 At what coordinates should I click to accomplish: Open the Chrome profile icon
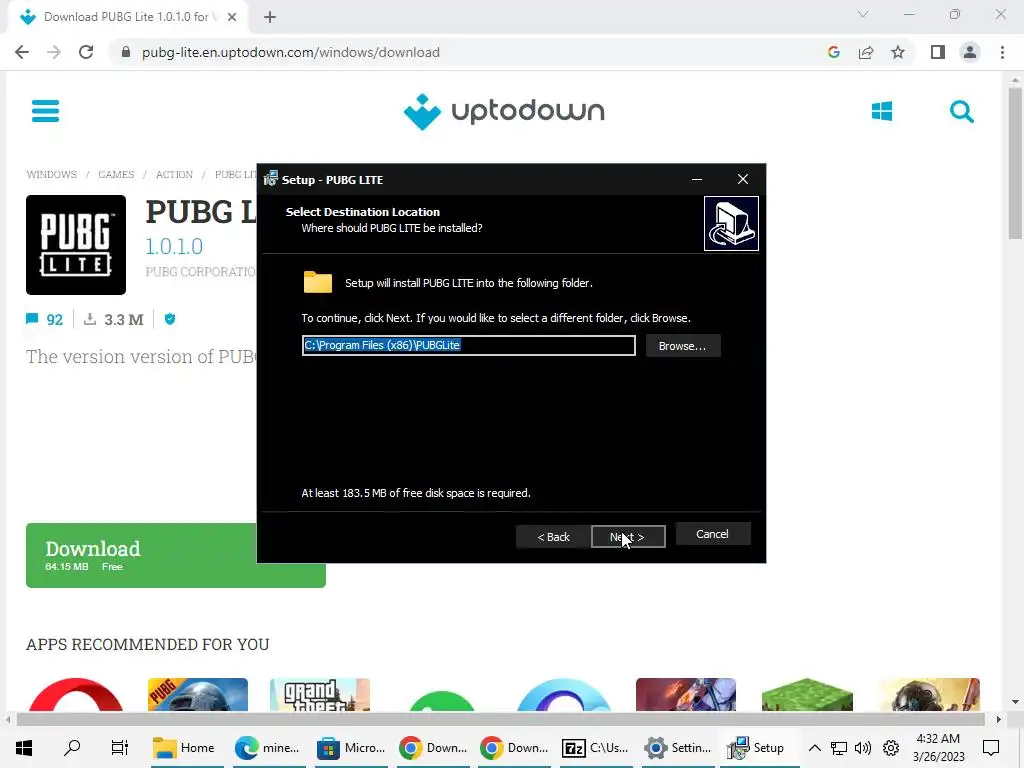coord(970,52)
